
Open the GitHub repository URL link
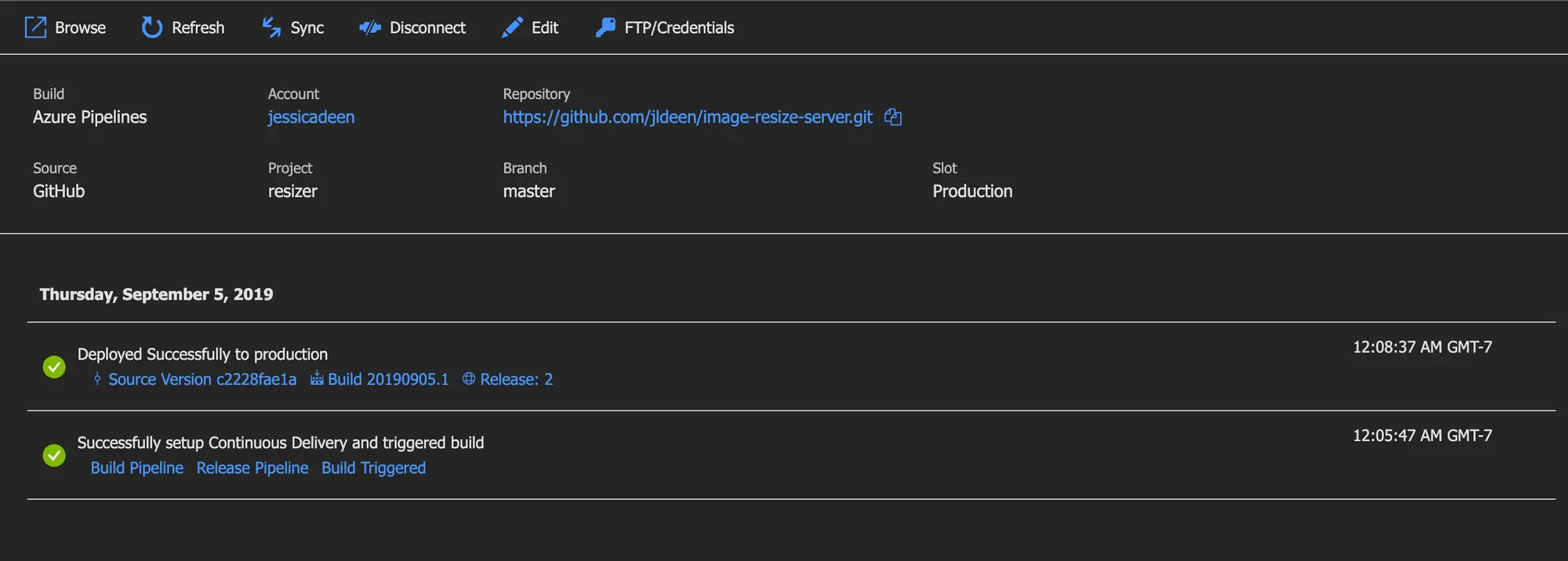click(688, 117)
